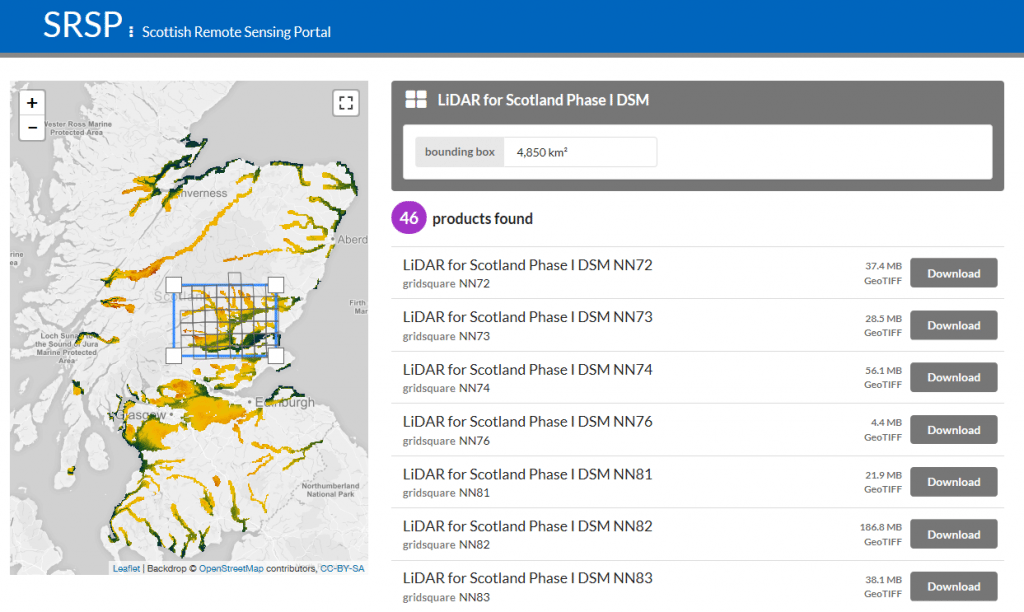
Task: Zoom in on the map
Action: click(32, 103)
